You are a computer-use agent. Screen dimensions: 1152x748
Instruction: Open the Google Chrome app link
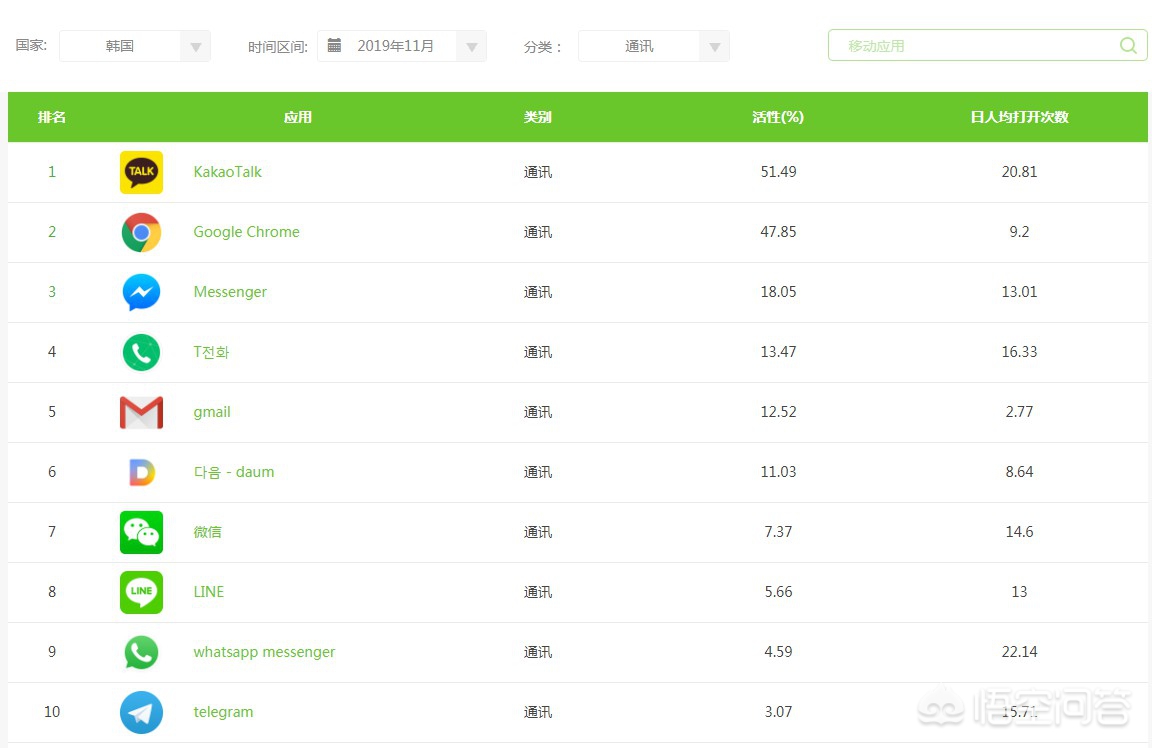coord(246,232)
